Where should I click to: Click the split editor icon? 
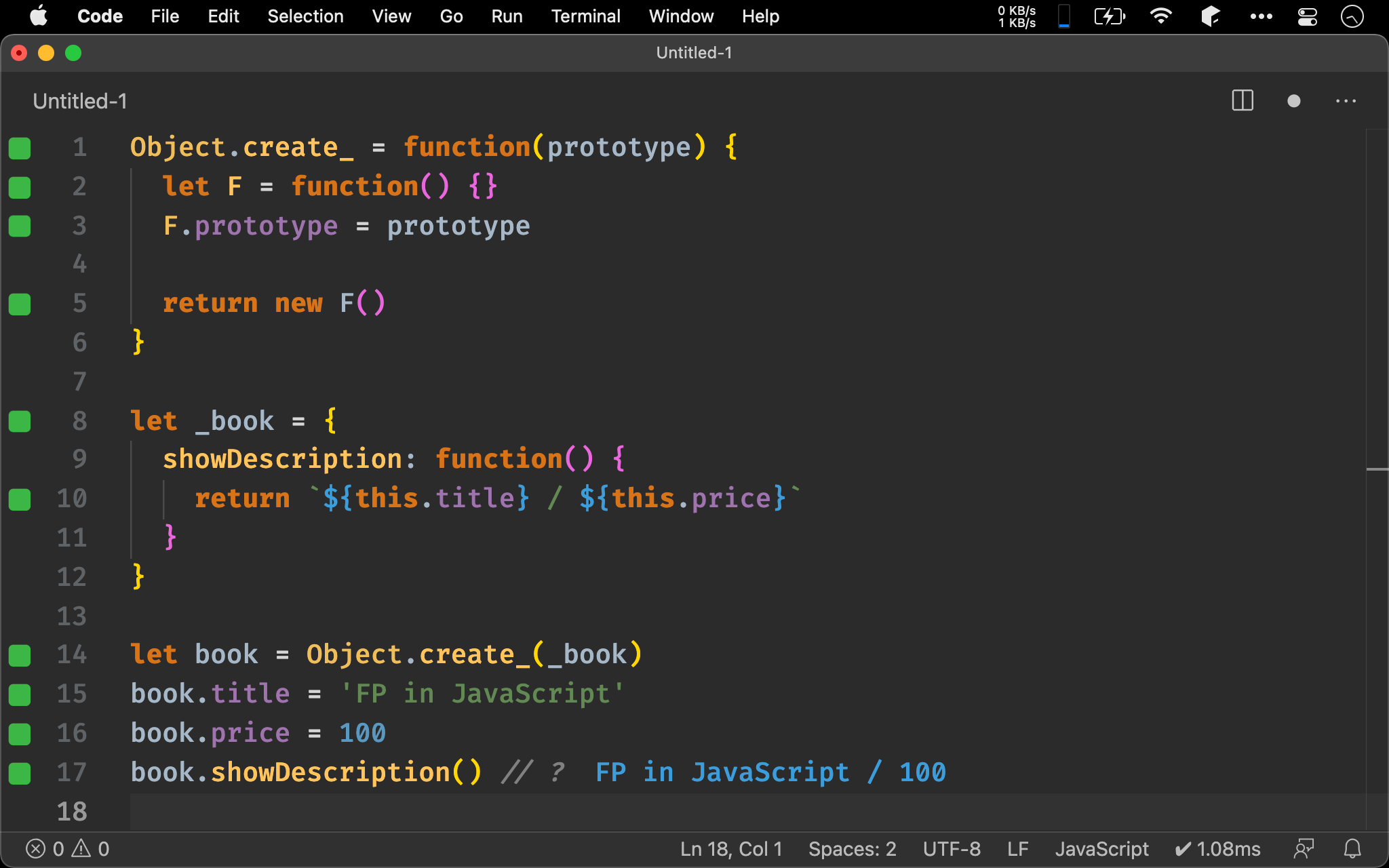(1243, 99)
